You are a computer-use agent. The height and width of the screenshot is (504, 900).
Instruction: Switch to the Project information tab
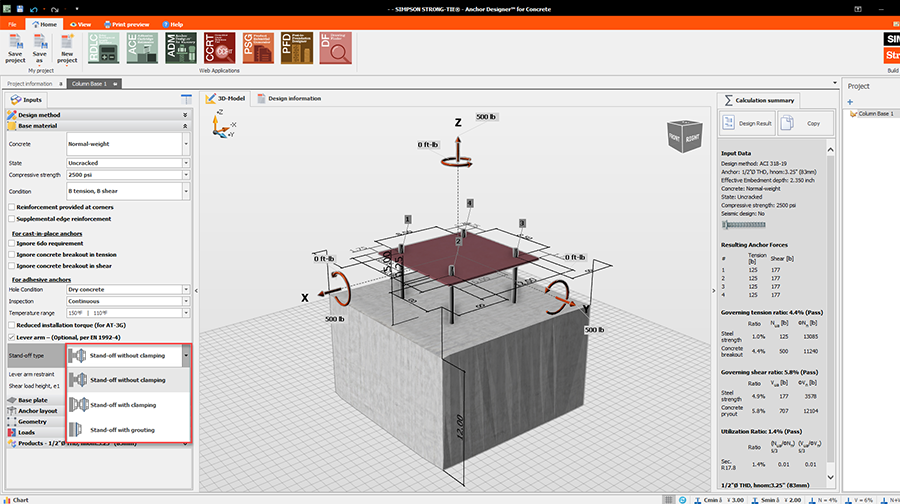33,84
